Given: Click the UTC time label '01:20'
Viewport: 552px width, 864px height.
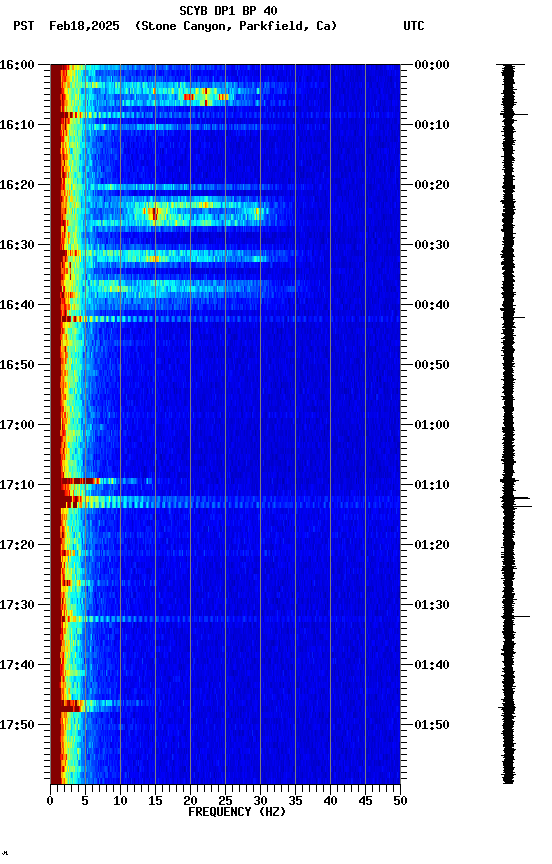Looking at the screenshot, I should tap(432, 545).
